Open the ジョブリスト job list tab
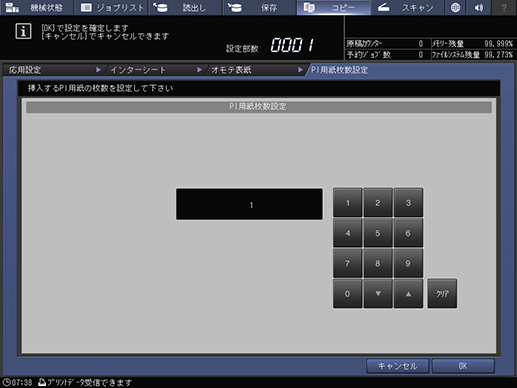The width and height of the screenshot is (517, 388). (111, 7)
